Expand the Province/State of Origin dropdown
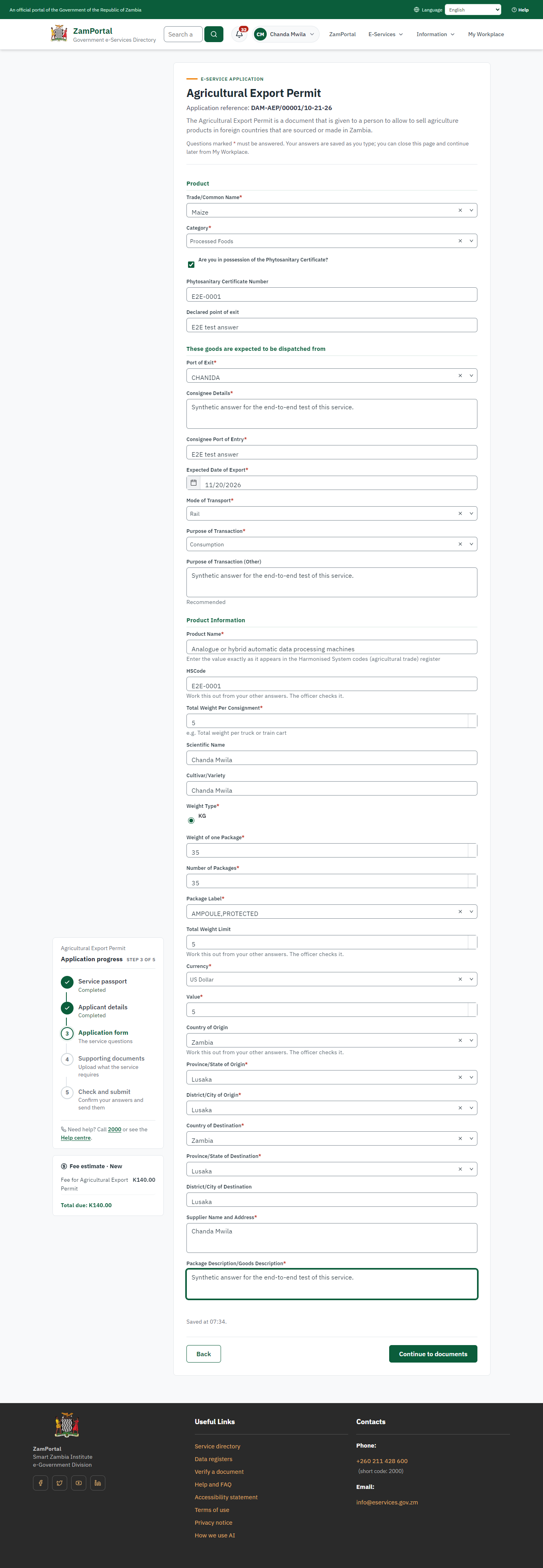 (x=471, y=1077)
